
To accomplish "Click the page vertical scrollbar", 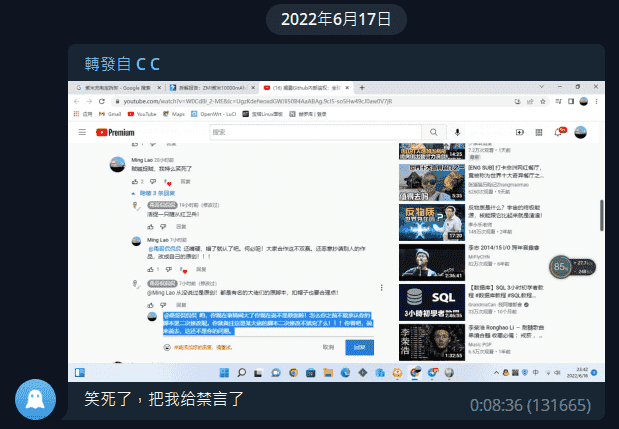I will pos(601,215).
